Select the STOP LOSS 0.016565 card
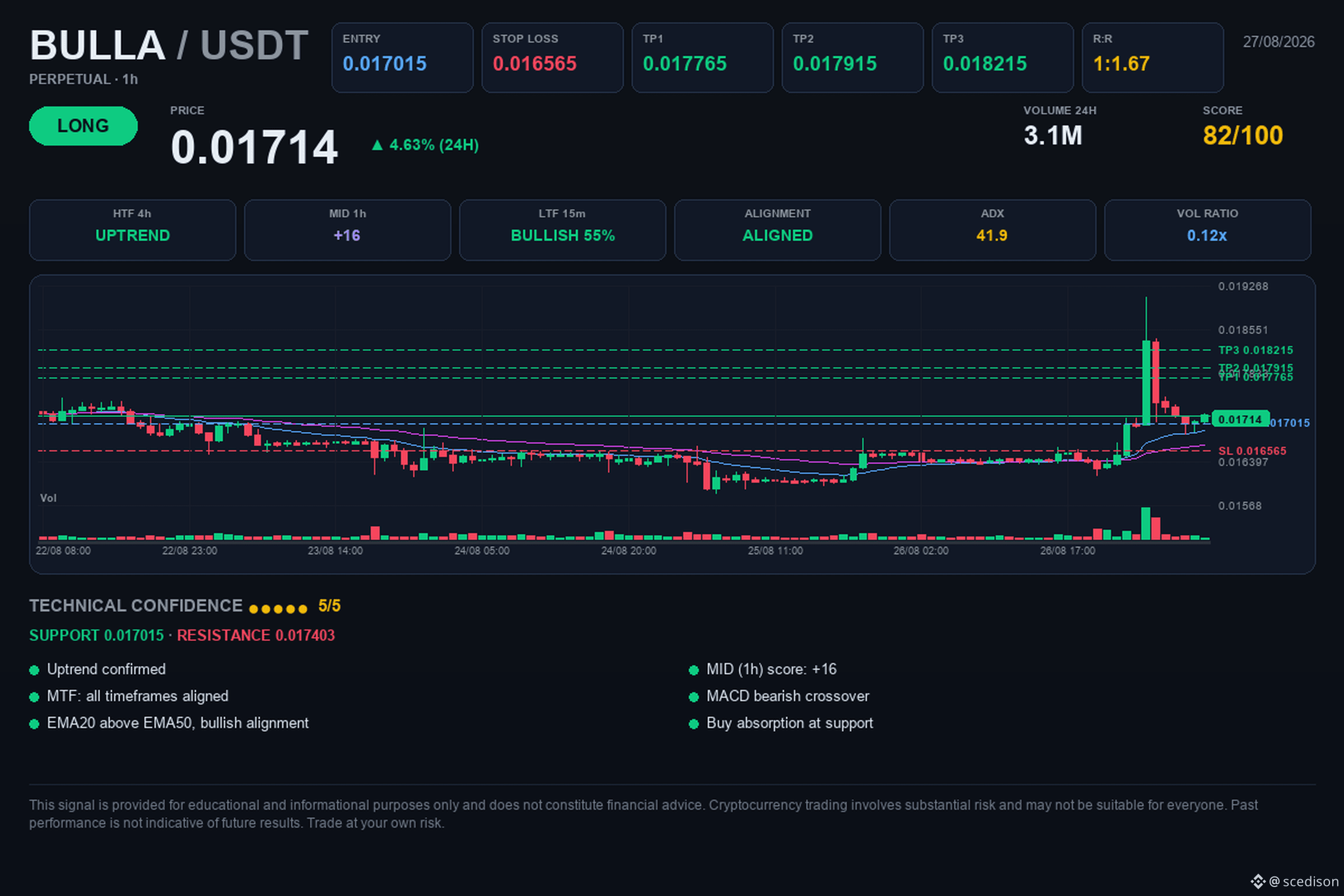 tap(553, 58)
